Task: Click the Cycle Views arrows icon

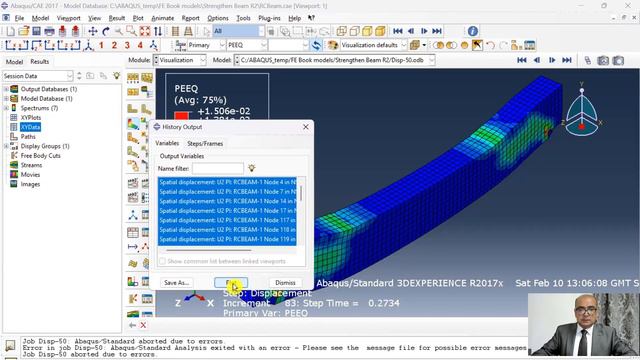Action: (158, 31)
